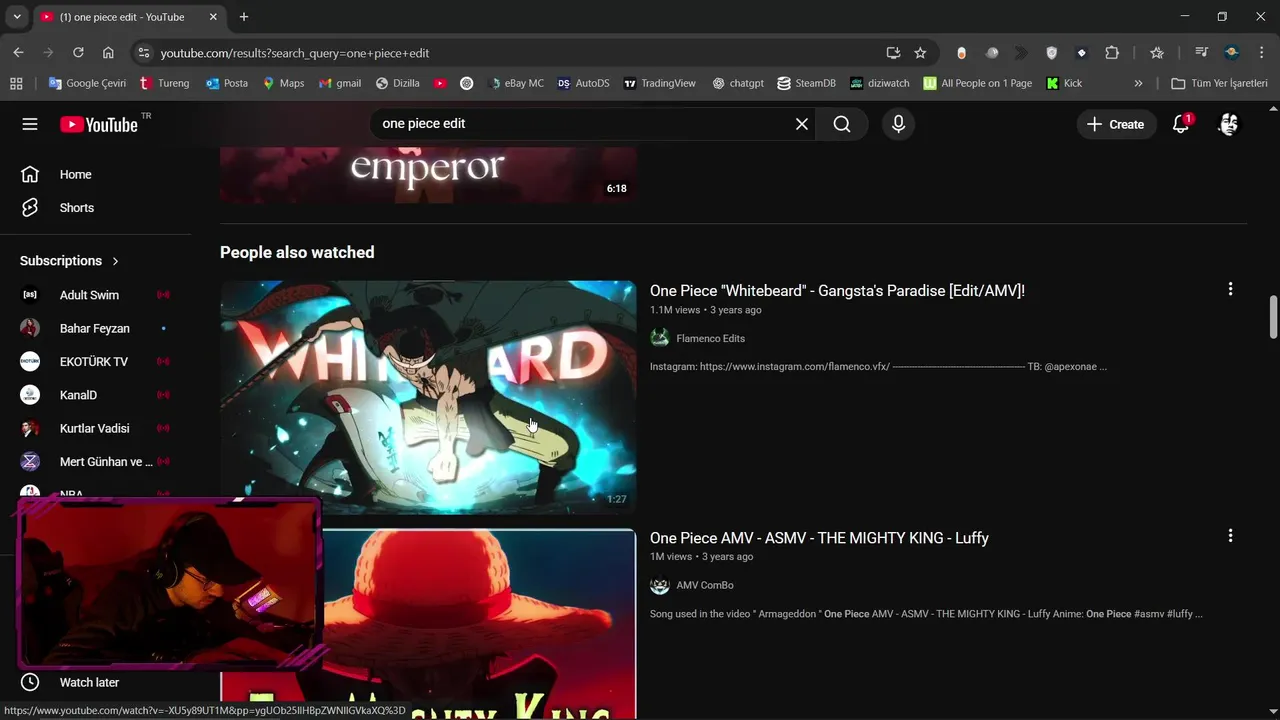Open the tab search dropdown arrow
The image size is (1280, 720).
pyautogui.click(x=17, y=17)
